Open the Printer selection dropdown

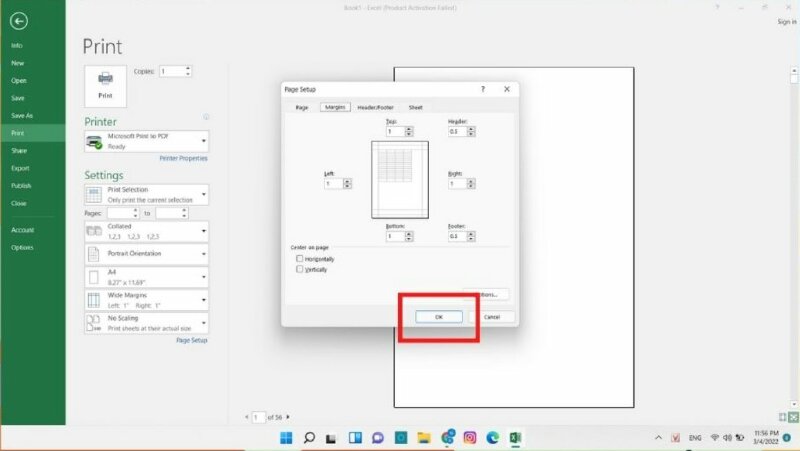click(146, 141)
